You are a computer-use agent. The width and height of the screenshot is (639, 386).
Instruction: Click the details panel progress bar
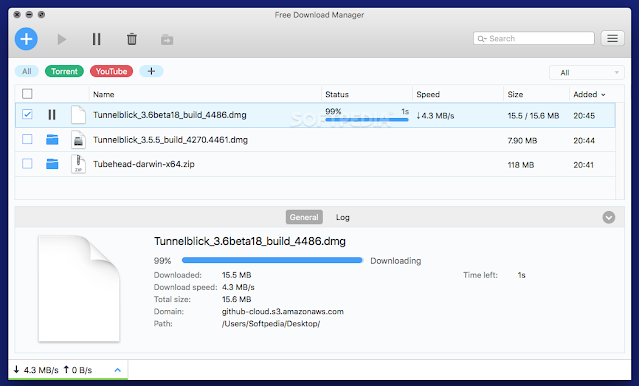[272, 260]
